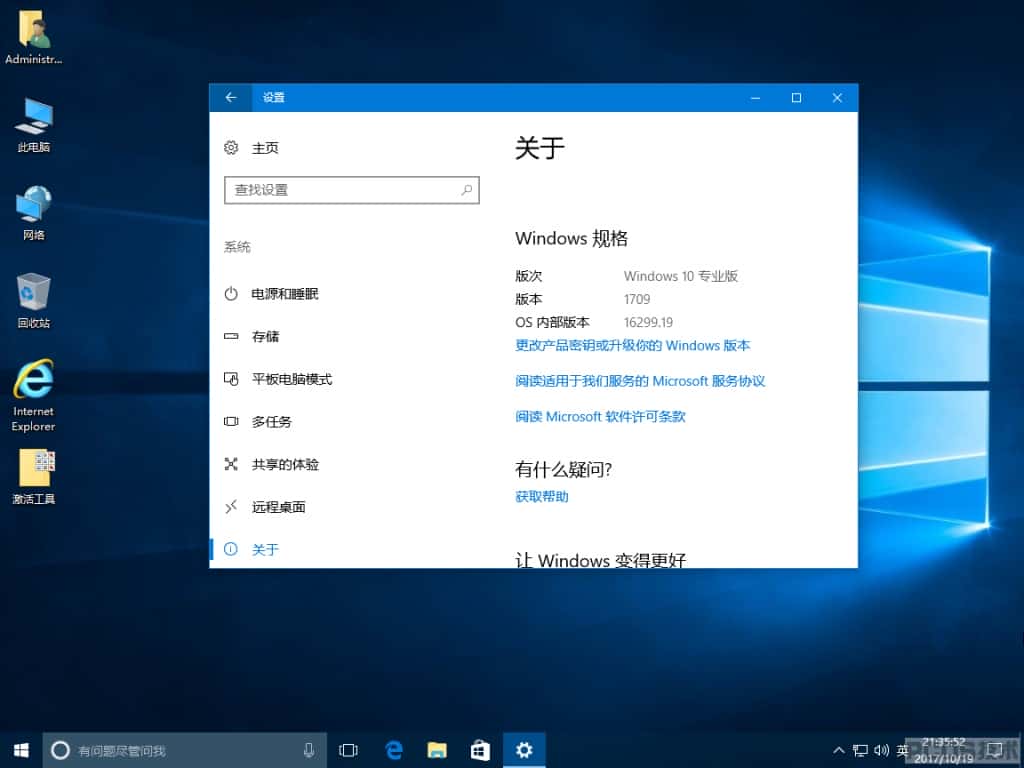Click the 获取帮助 link

[541, 496]
